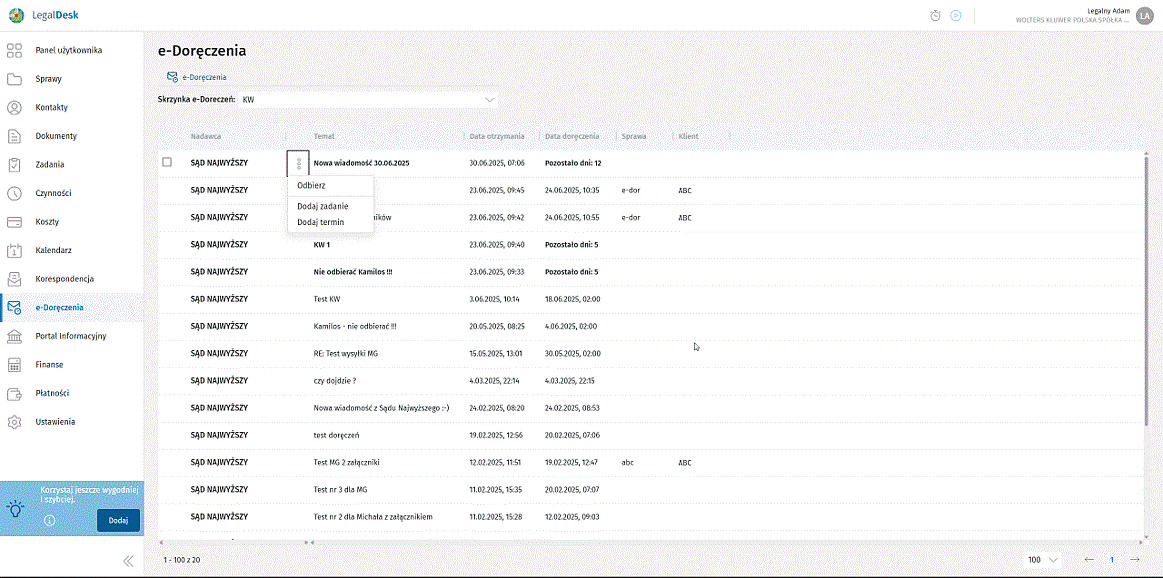
Task: Click horizontal scrollbar under Nadawca column
Action: point(232,542)
